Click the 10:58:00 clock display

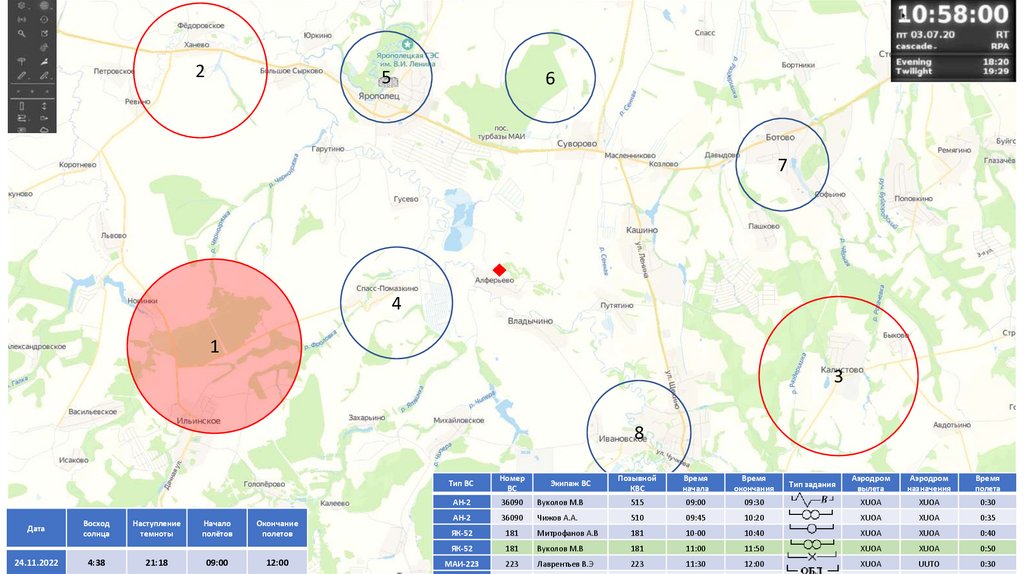coord(953,14)
